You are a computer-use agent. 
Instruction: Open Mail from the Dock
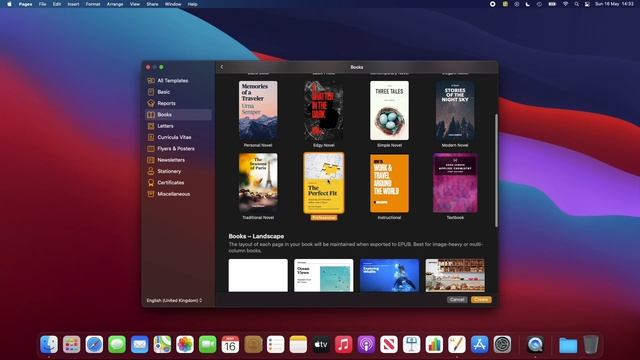pyautogui.click(x=140, y=344)
